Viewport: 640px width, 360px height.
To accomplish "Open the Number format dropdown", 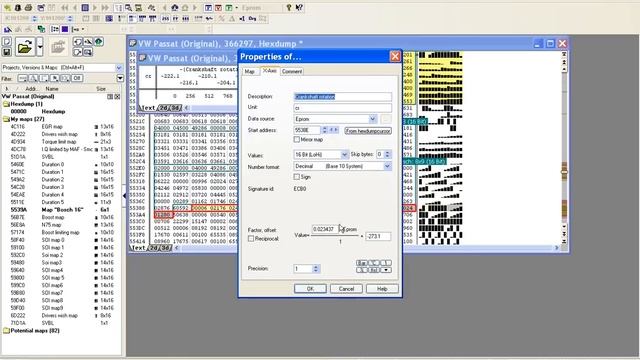I will pos(387,166).
